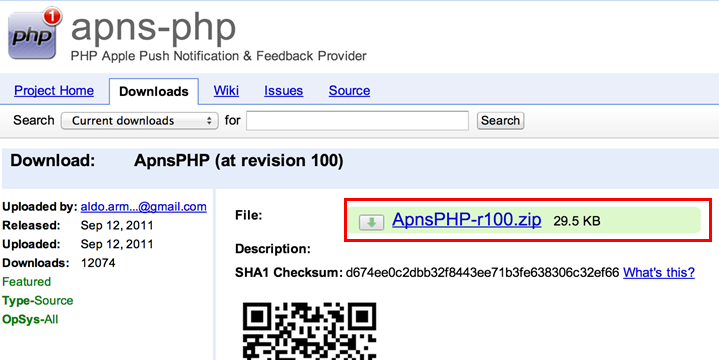
Task: Click the Search button
Action: coord(500,121)
